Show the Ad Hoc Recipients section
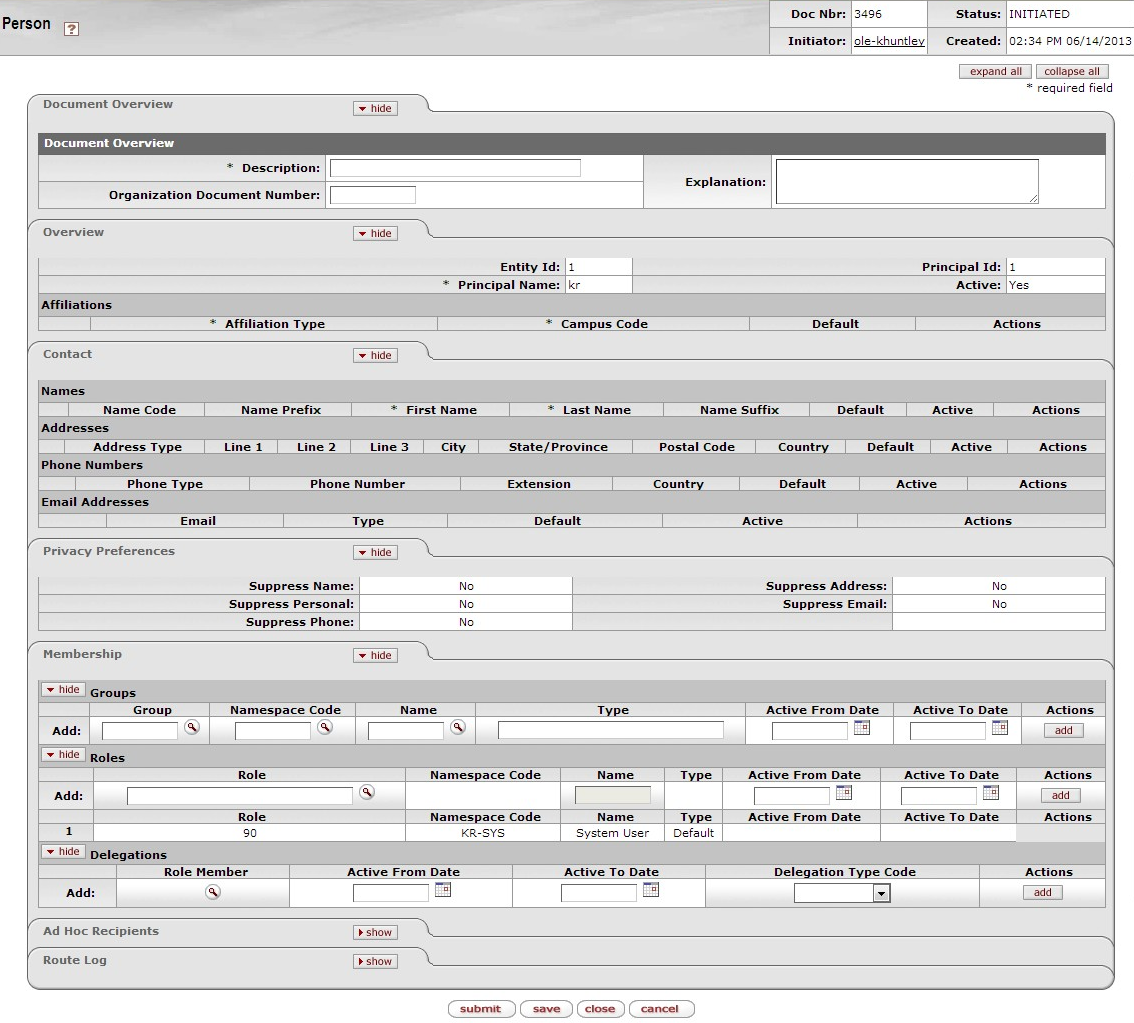This screenshot has width=1134, height=1023. click(x=375, y=933)
